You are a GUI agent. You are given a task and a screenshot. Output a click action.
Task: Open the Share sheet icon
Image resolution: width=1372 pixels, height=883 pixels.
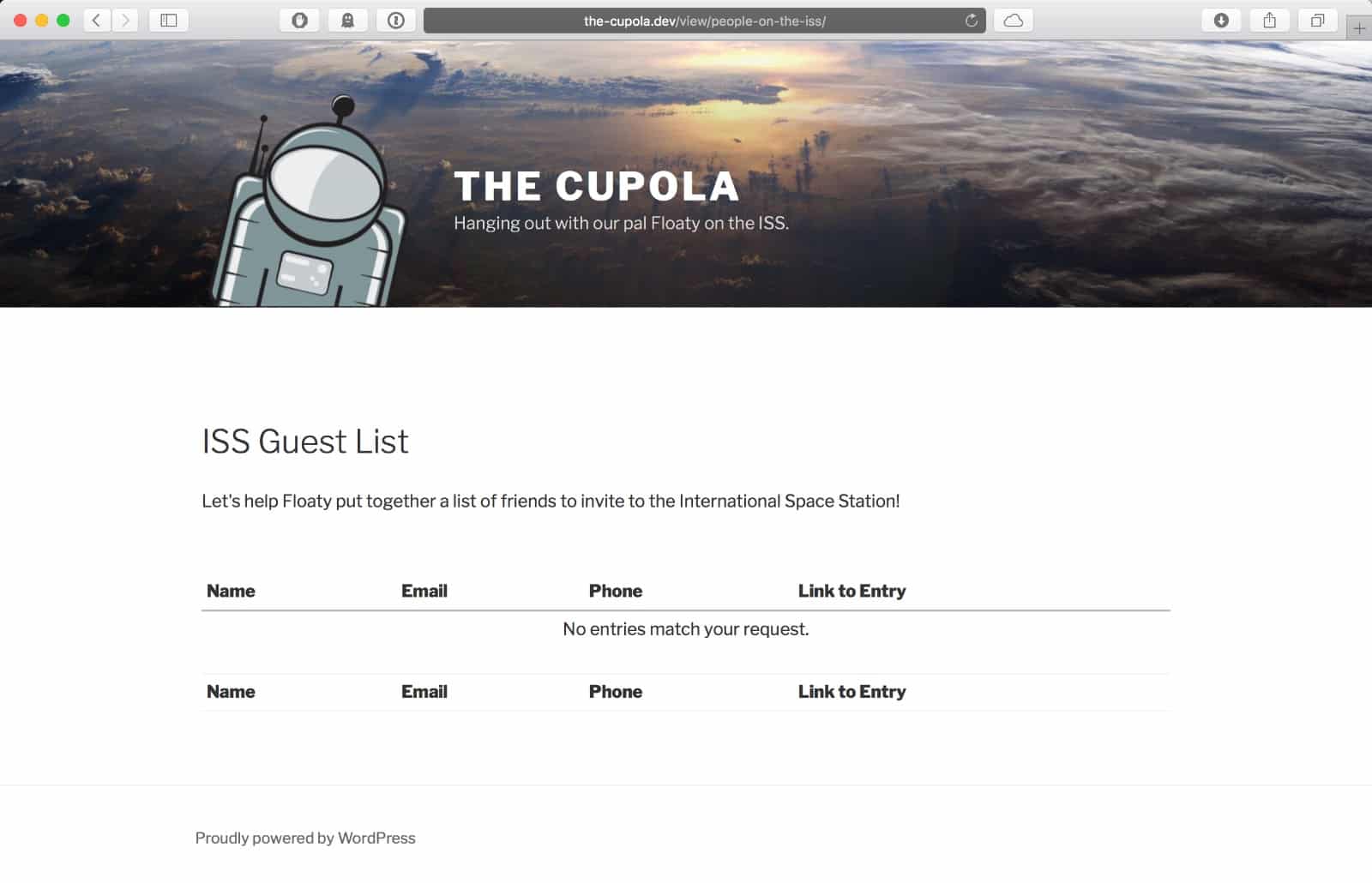[x=1269, y=21]
